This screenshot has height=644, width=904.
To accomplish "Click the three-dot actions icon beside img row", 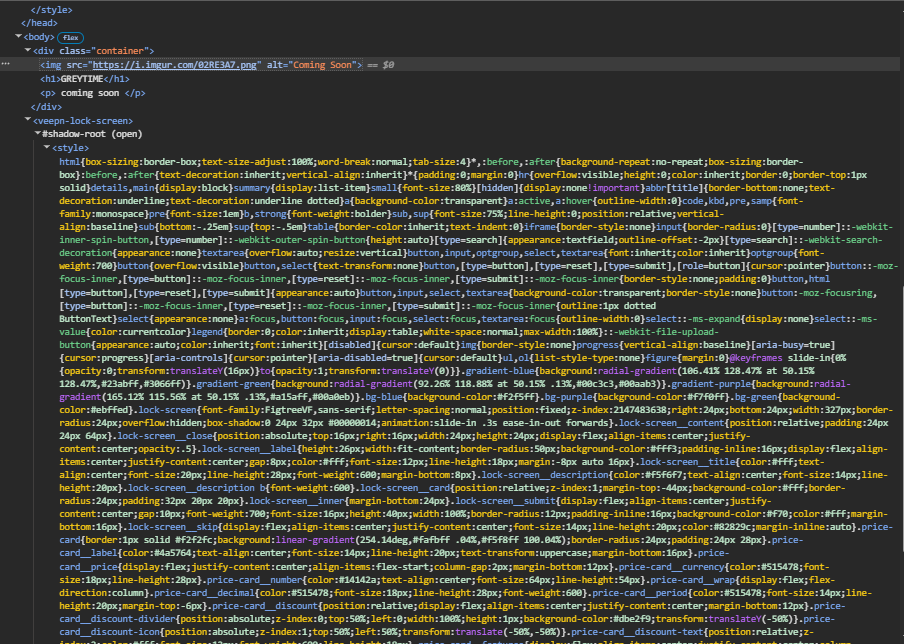I will pos(6,64).
